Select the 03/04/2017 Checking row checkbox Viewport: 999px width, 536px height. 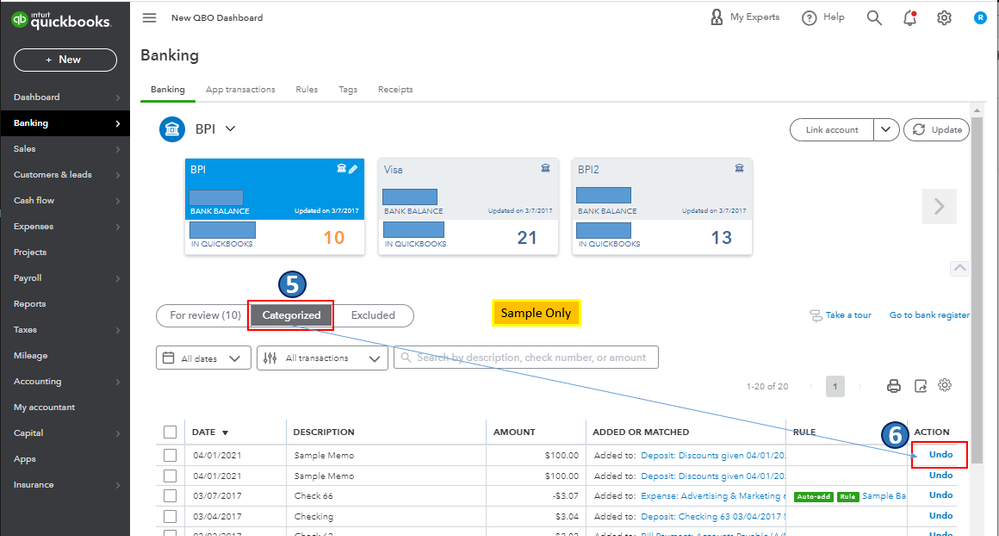170,516
